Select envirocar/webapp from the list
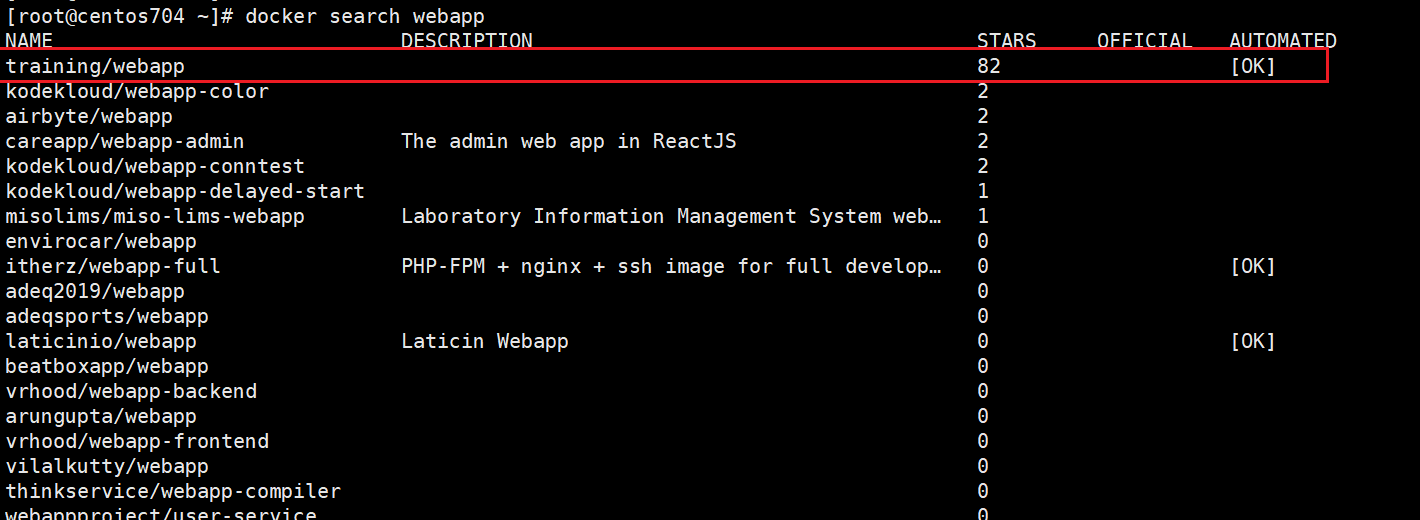This screenshot has width=1420, height=520. coord(101,242)
